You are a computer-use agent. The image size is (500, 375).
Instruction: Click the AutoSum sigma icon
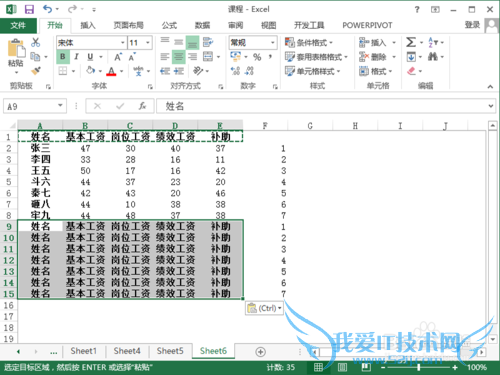tap(411, 42)
